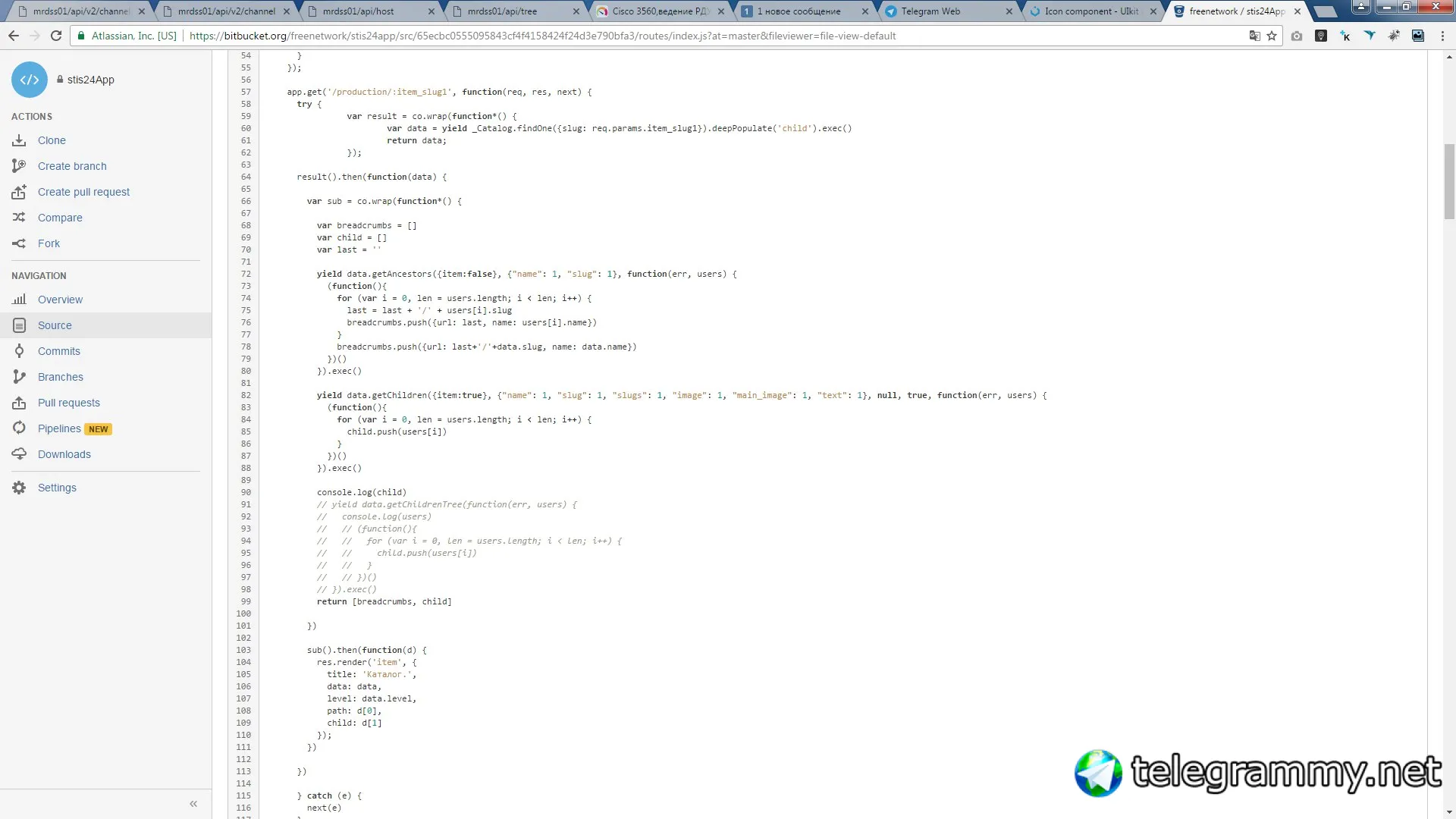The image size is (1456, 819).
Task: Click the Compare shuffle icon
Action: point(19,218)
